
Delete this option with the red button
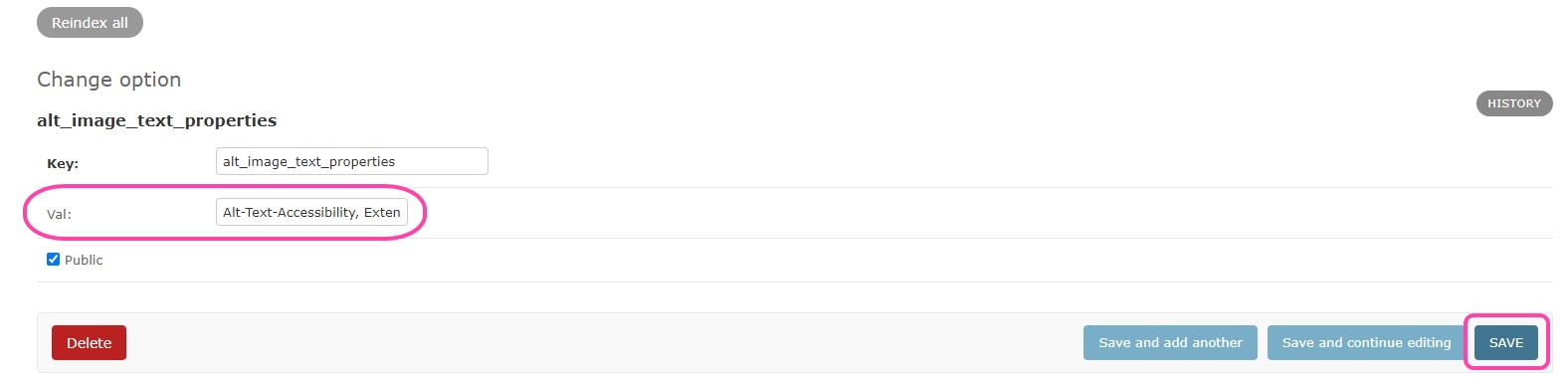coord(89,343)
